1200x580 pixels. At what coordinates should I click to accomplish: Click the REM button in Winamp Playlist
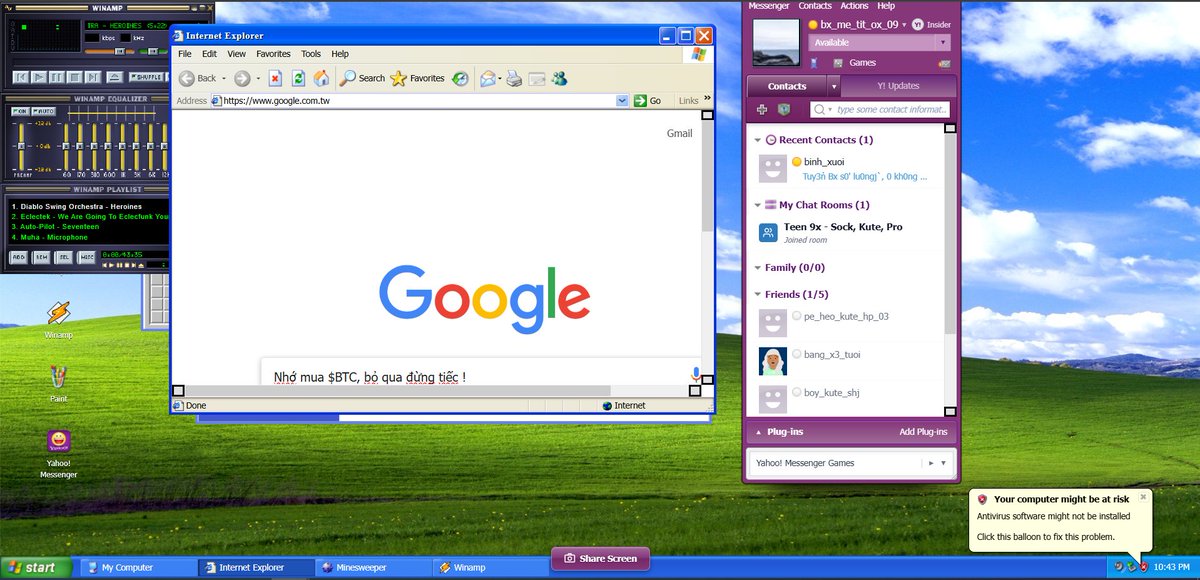42,256
